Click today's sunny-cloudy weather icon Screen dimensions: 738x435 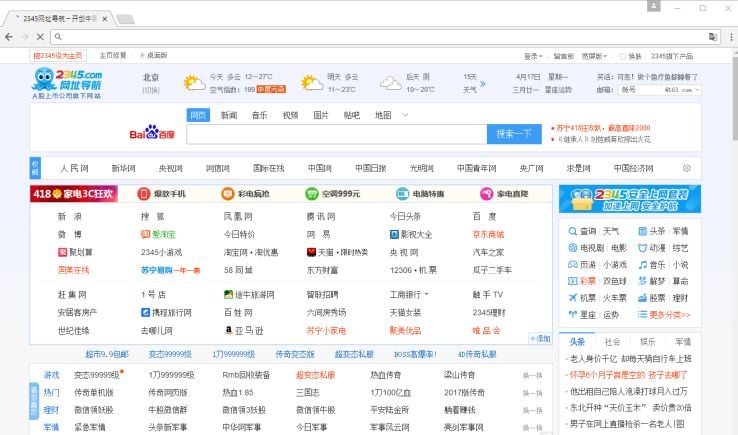194,83
